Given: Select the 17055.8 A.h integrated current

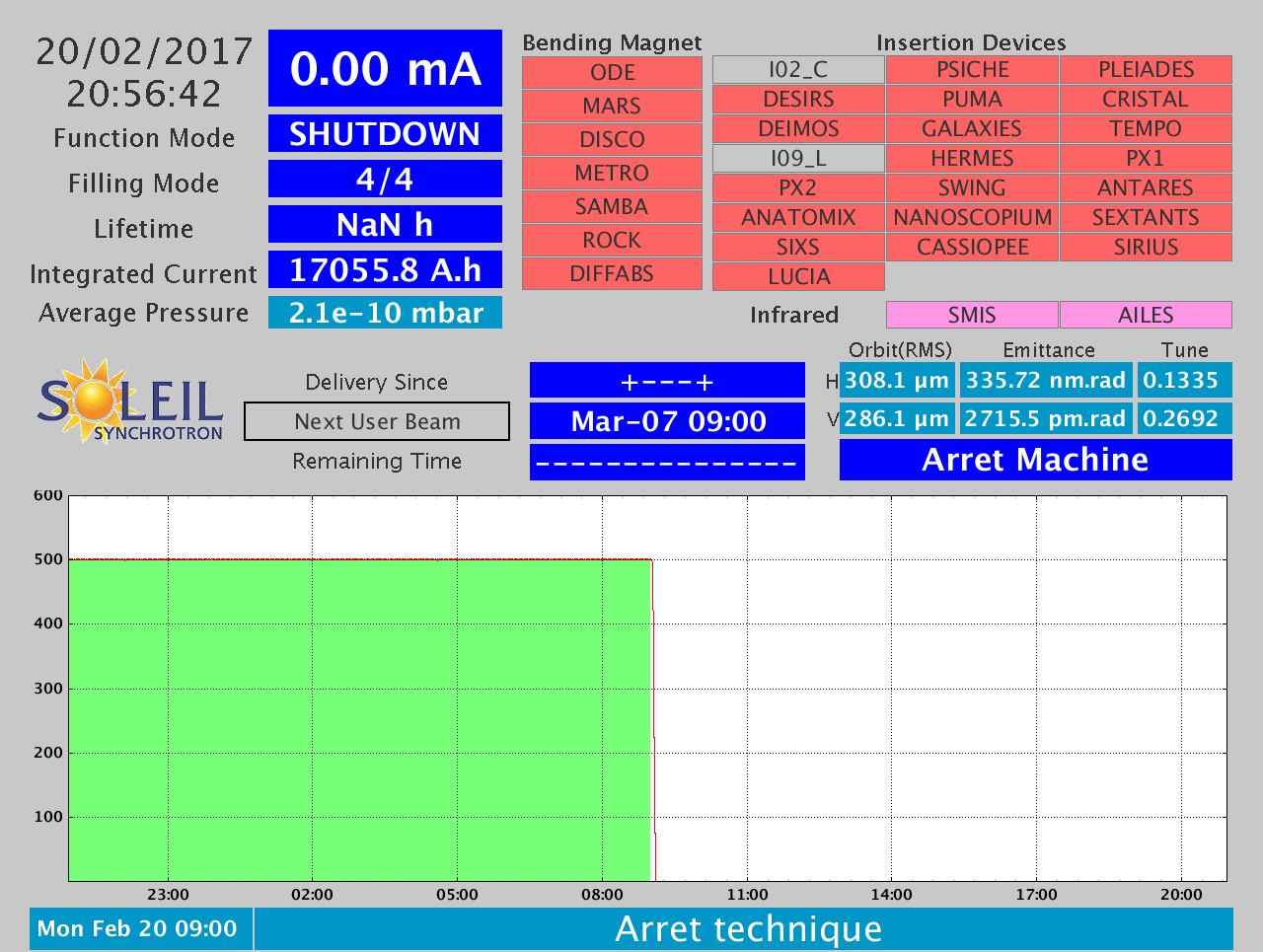Looking at the screenshot, I should (385, 269).
